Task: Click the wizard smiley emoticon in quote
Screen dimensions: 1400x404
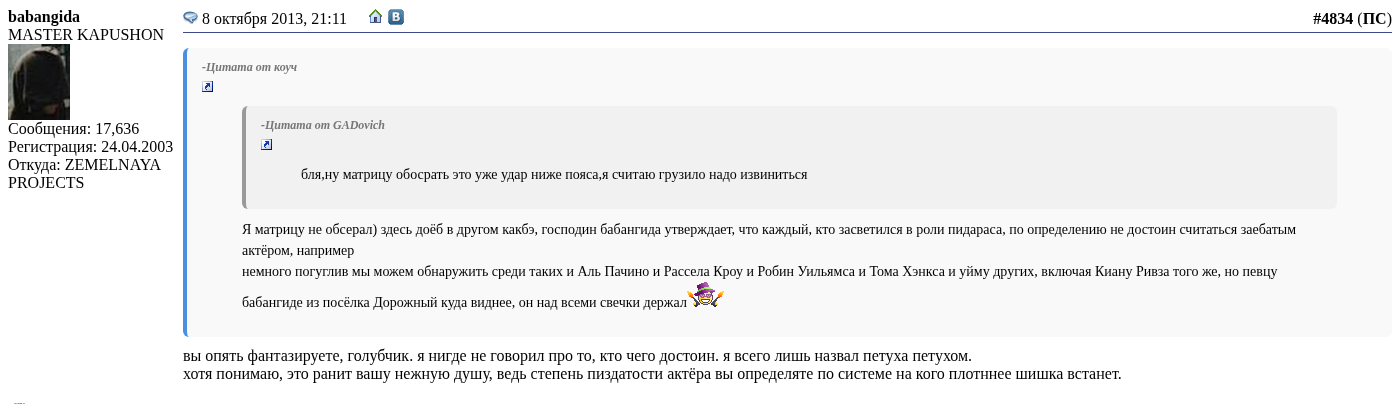Action: click(705, 295)
